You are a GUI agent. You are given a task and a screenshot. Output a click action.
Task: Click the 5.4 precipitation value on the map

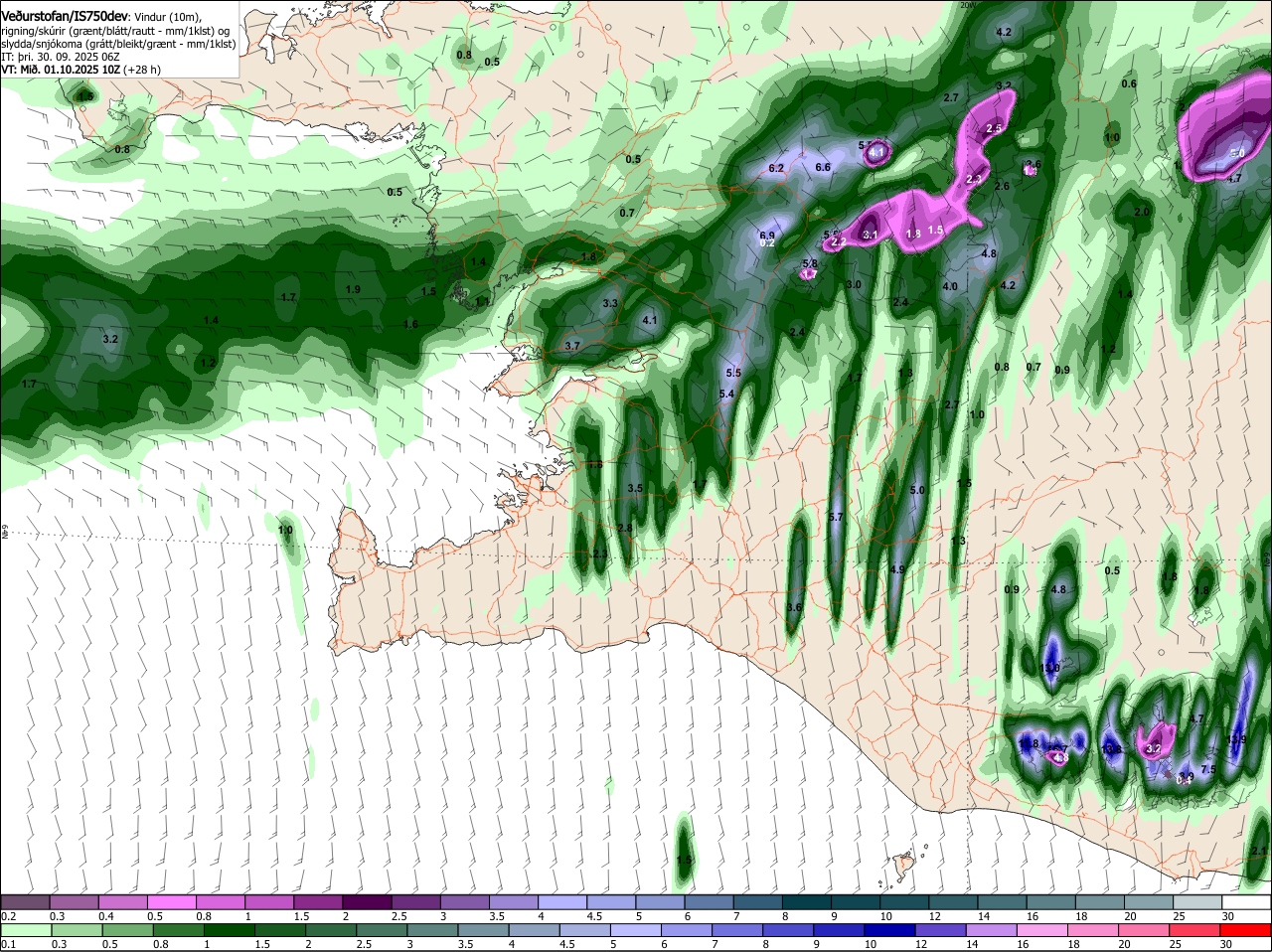coord(726,394)
